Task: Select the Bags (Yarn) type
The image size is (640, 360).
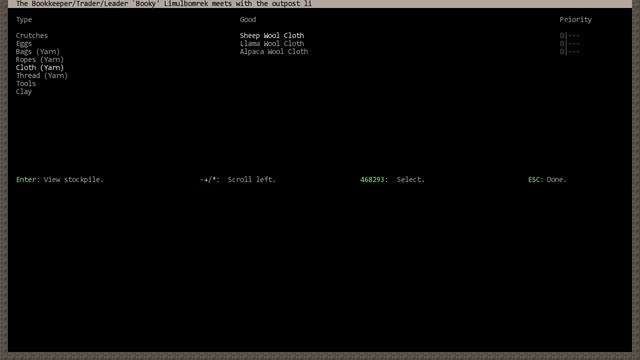Action: click(38, 51)
